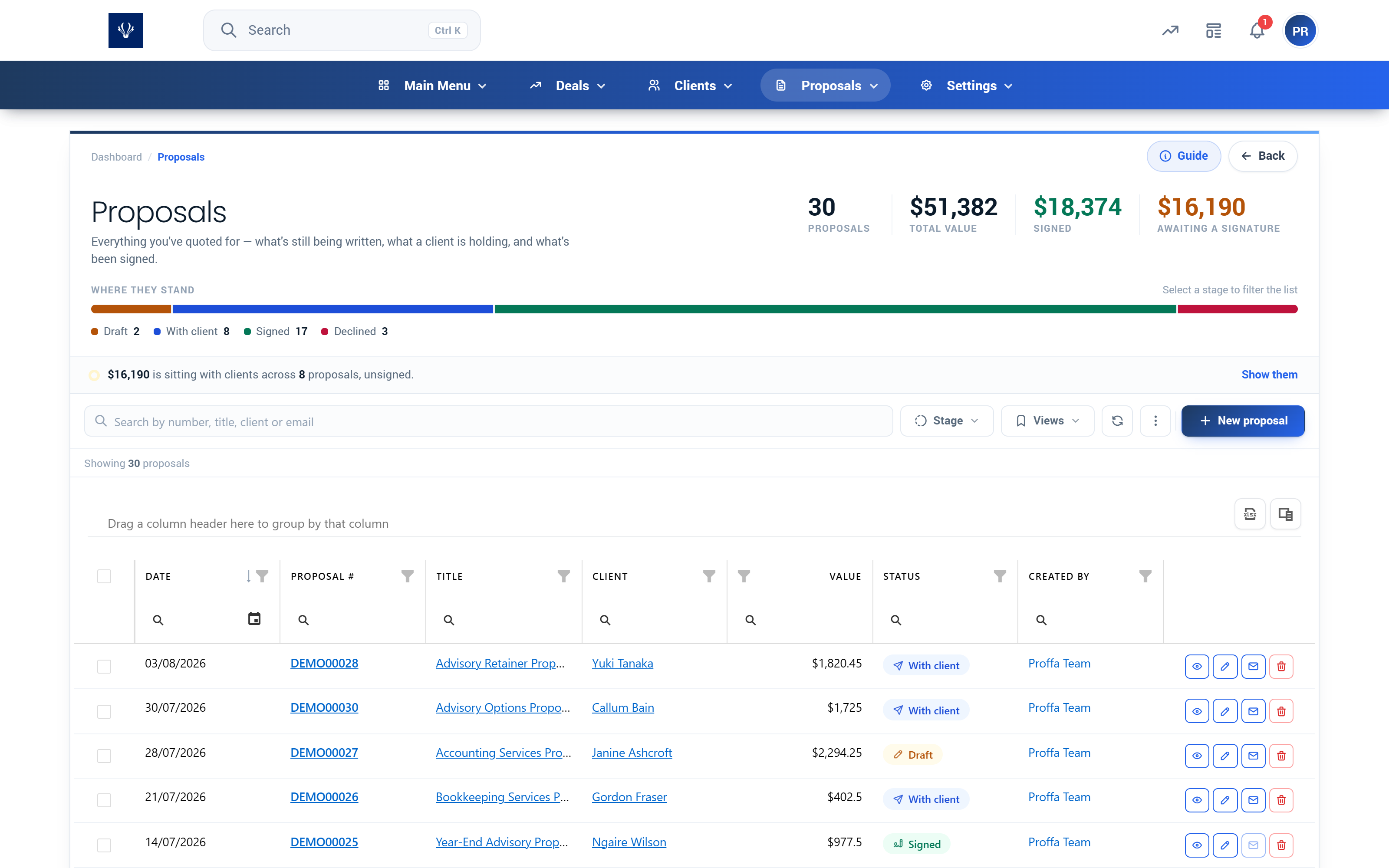Open filter on the Status column
Image resolution: width=1389 pixels, height=868 pixels.
1000,576
